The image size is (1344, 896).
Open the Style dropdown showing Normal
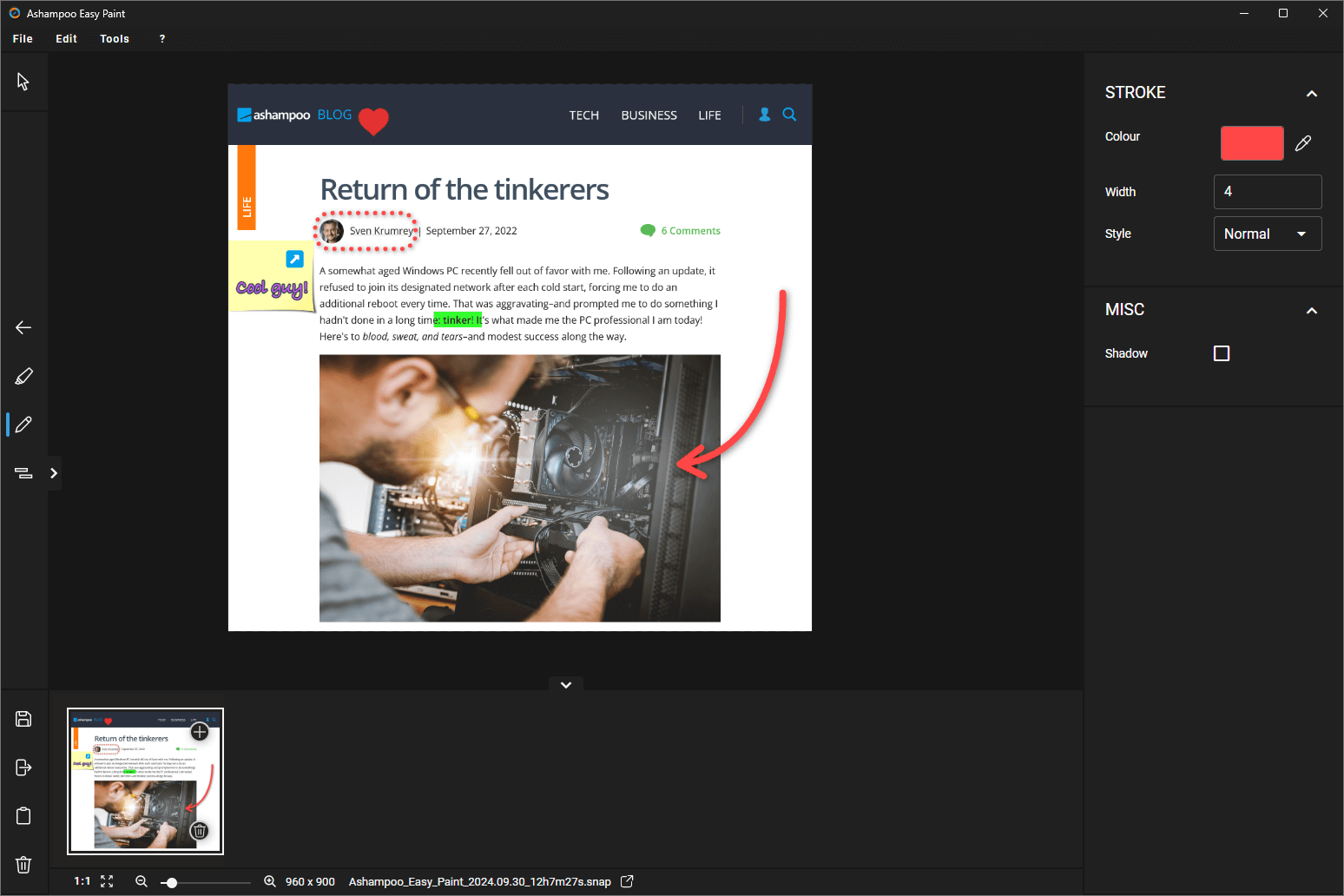(x=1268, y=234)
